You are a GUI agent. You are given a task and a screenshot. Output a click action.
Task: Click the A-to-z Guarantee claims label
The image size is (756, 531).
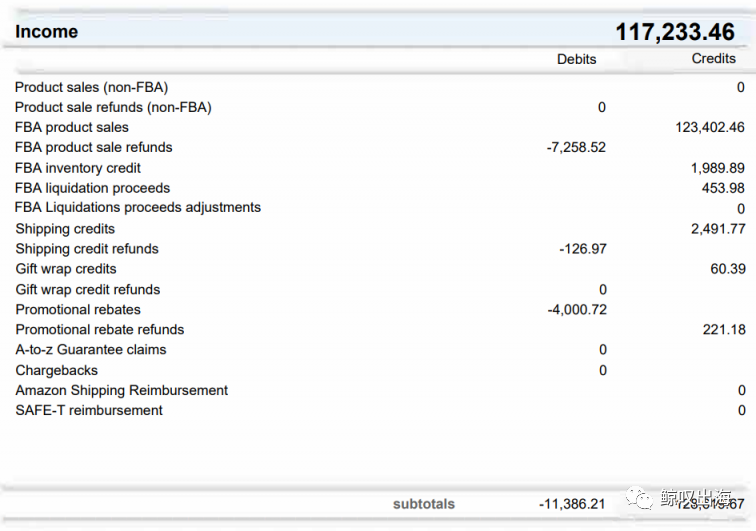(x=91, y=350)
